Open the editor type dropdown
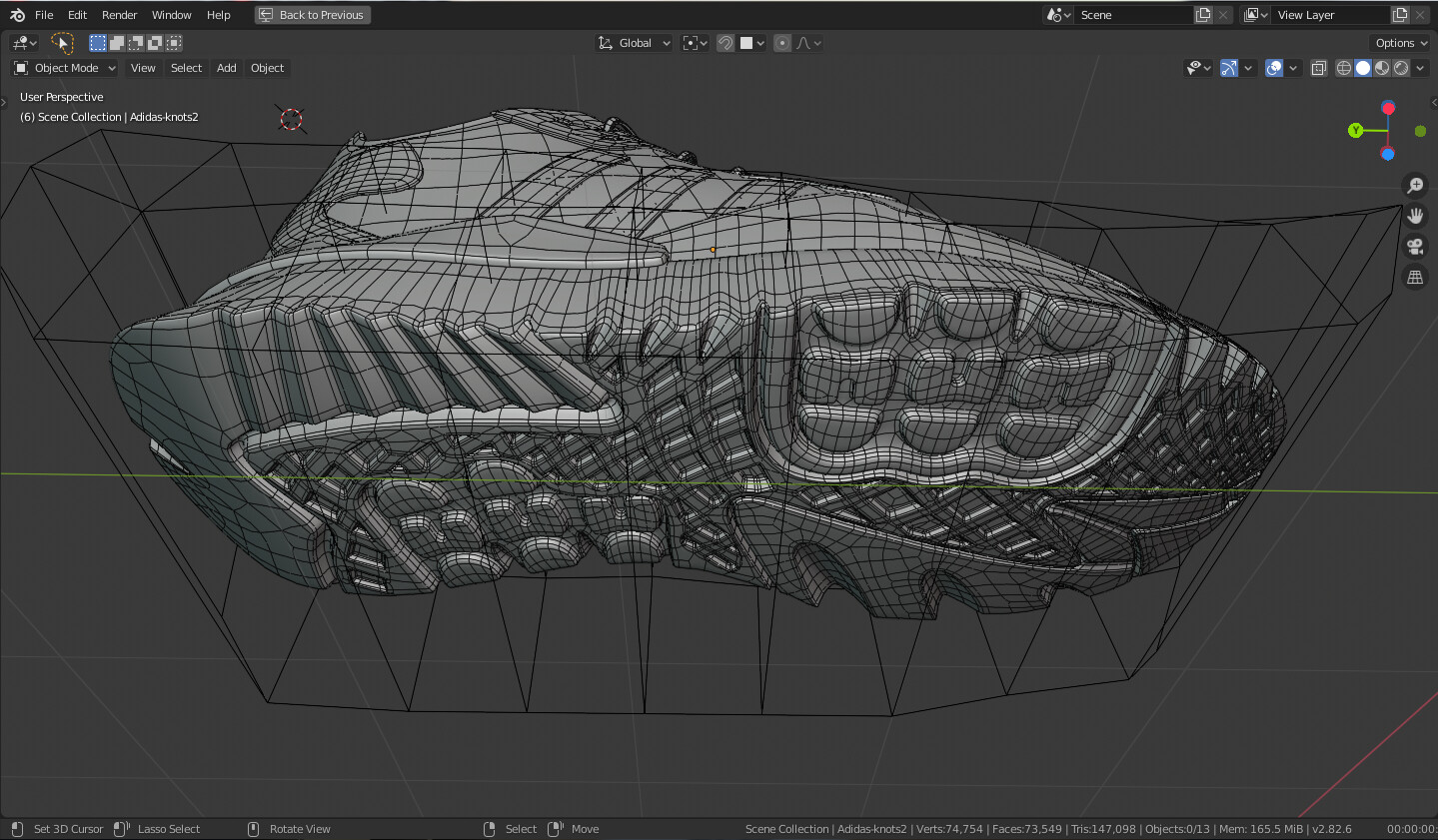The width and height of the screenshot is (1438, 840). point(24,43)
